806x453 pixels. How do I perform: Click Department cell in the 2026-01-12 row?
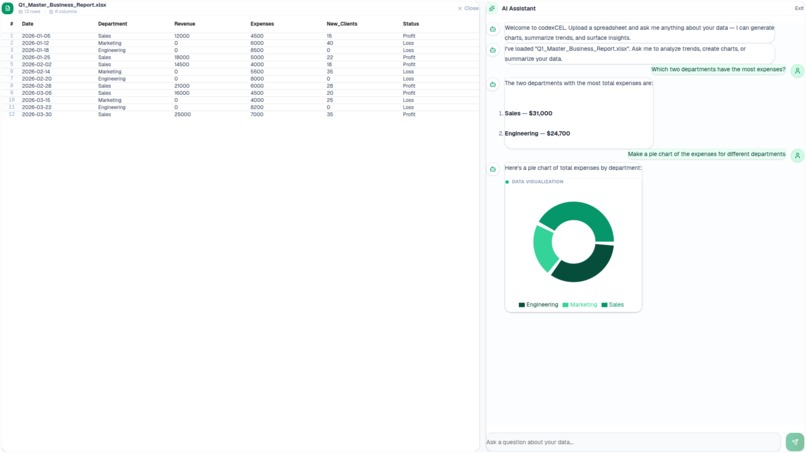pos(109,43)
